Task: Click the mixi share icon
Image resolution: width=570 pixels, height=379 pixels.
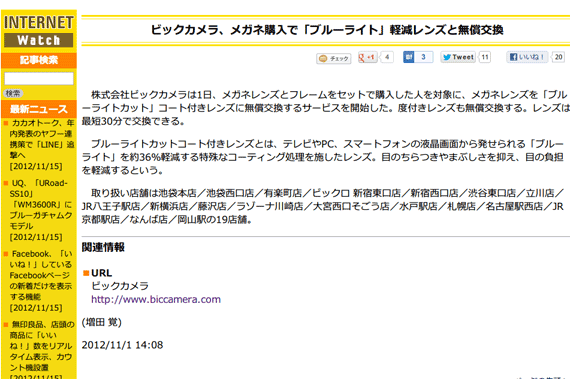Action: tap(409, 57)
